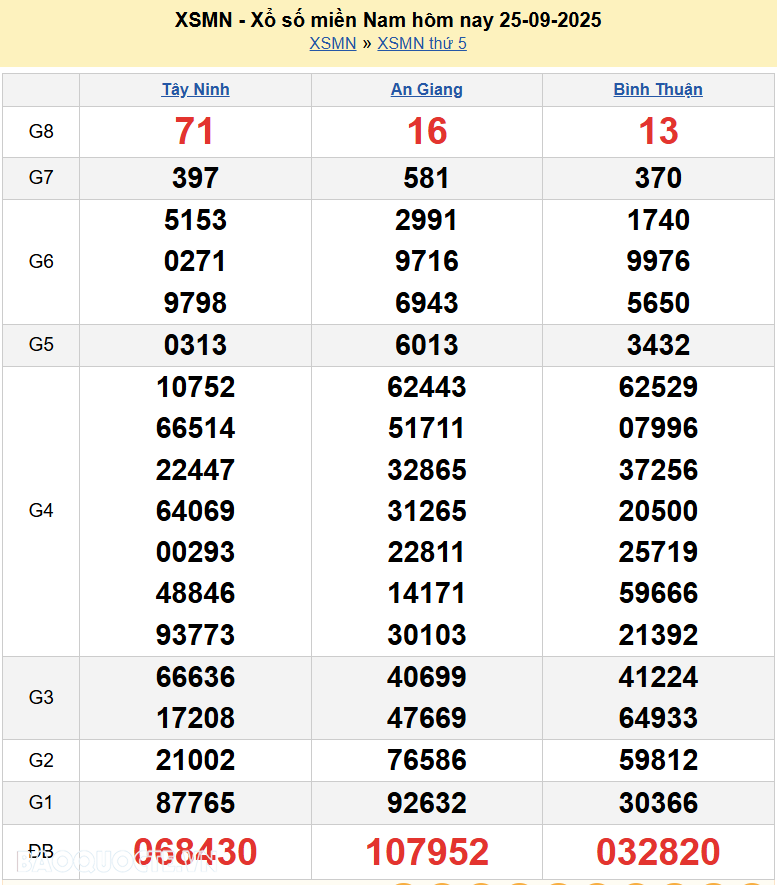The height and width of the screenshot is (885, 777).
Task: Select An Giang special prize 107952
Action: (x=427, y=852)
